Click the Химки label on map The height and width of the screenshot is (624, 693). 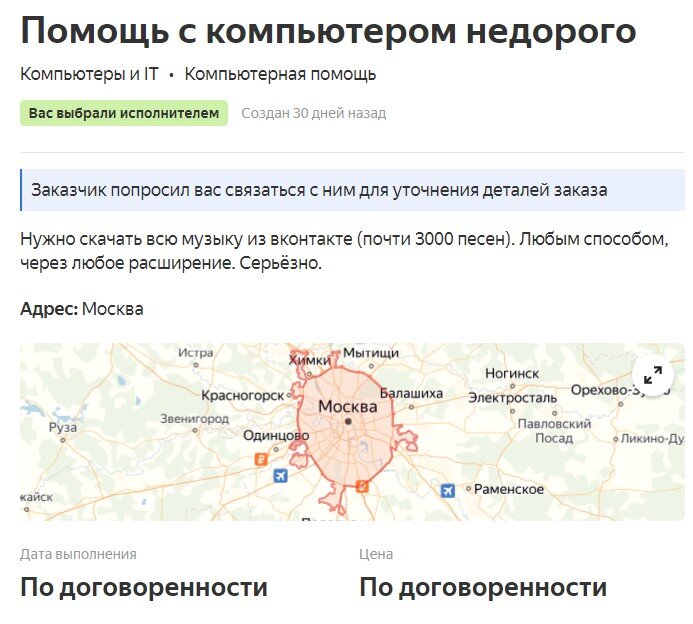tap(309, 360)
